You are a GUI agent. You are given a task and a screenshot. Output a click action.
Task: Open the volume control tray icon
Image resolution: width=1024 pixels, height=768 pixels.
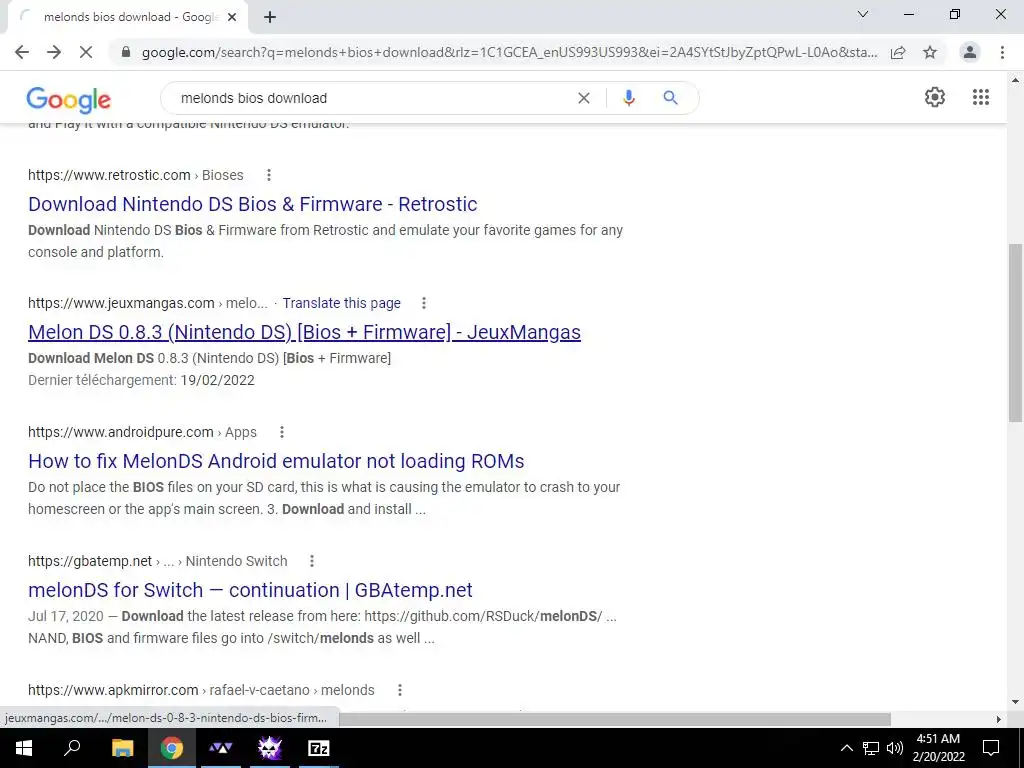[x=895, y=748]
